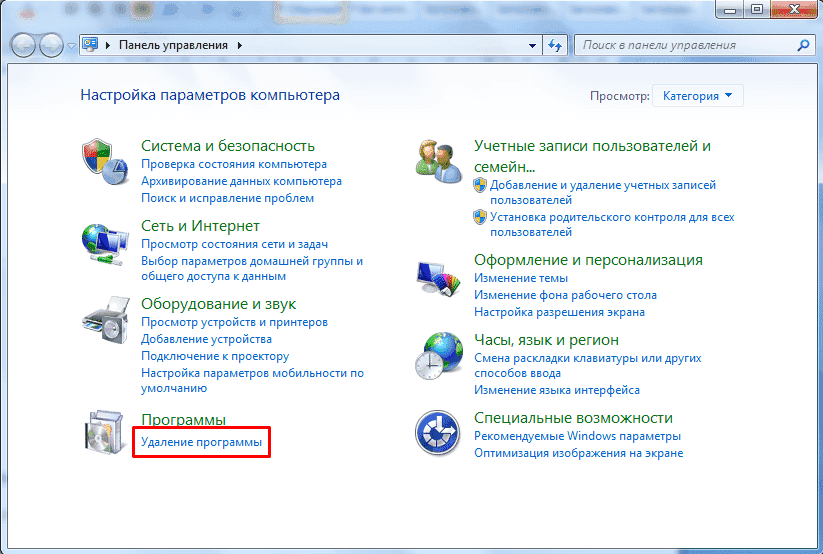The height and width of the screenshot is (554, 823).
Task: Click Добавление и удаление учетных записей пользователей
Action: tap(603, 192)
